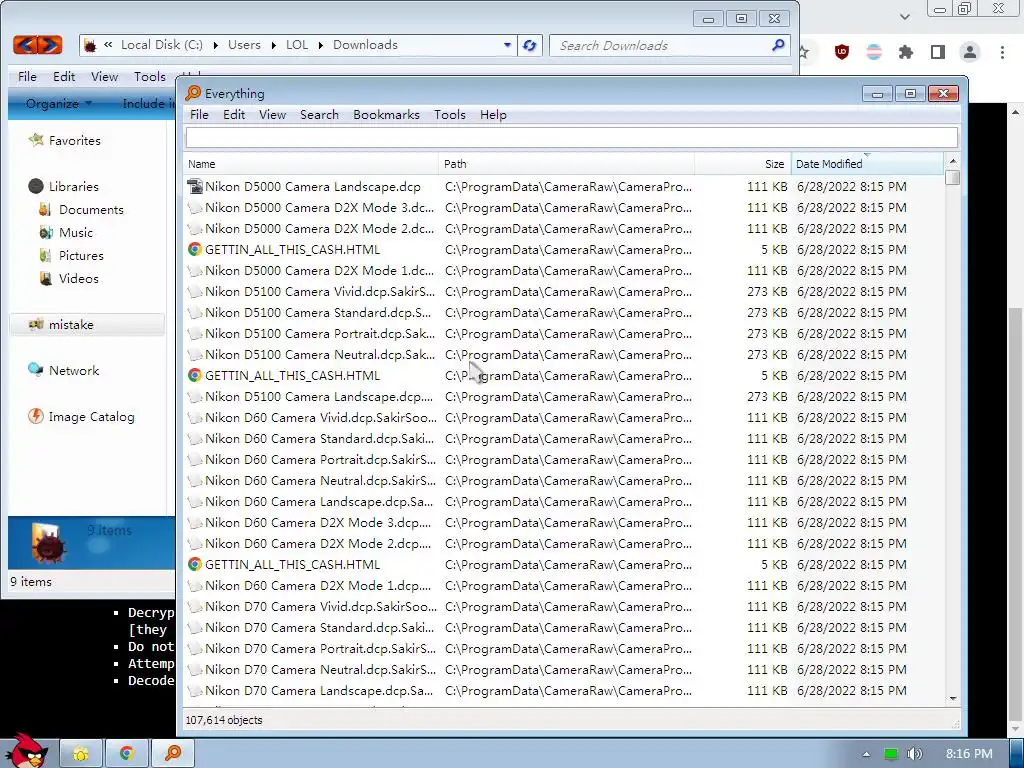
Task: Select Nikon D5100 Camera Standard.dcp file
Action: click(318, 313)
